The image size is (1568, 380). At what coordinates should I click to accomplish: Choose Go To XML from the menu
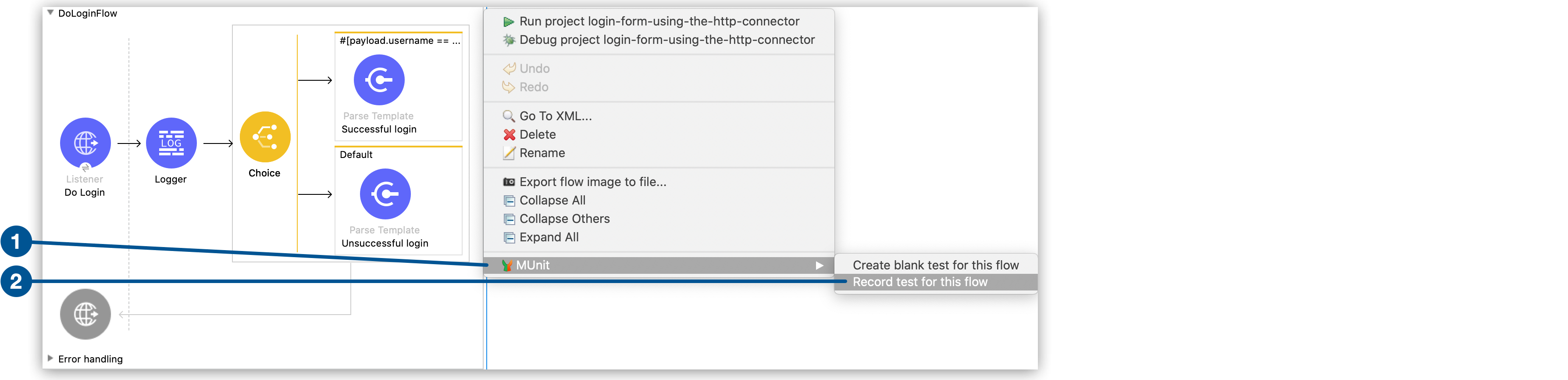pyautogui.click(x=555, y=116)
